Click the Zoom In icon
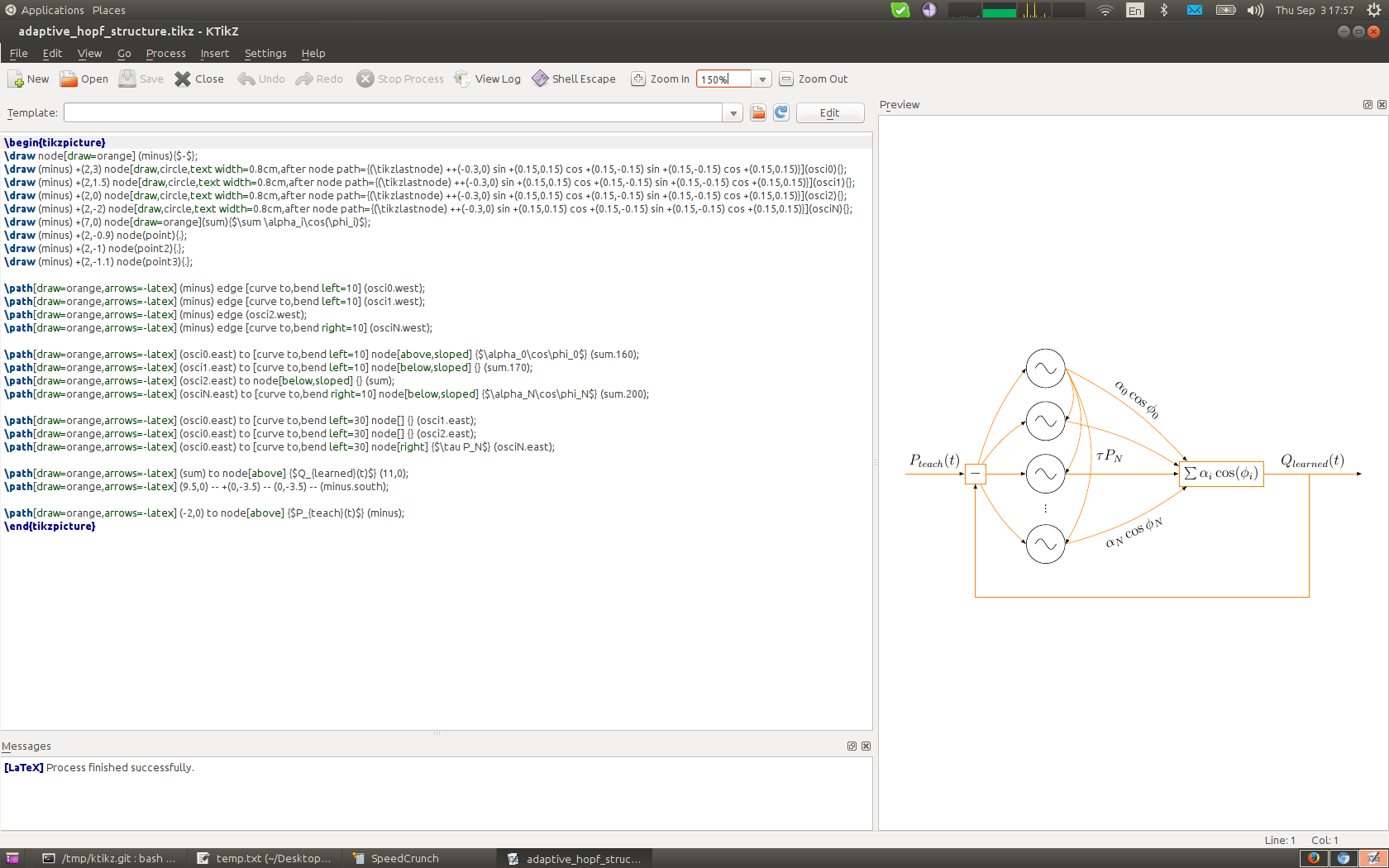 [638, 79]
